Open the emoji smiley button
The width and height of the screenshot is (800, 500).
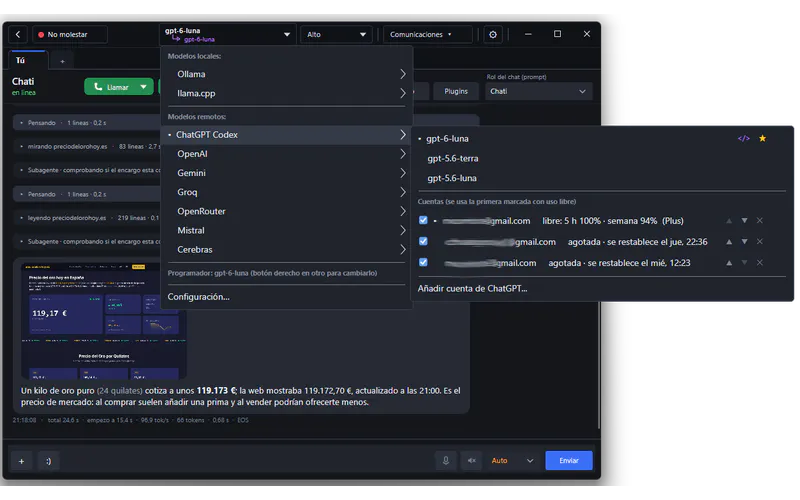[48, 461]
